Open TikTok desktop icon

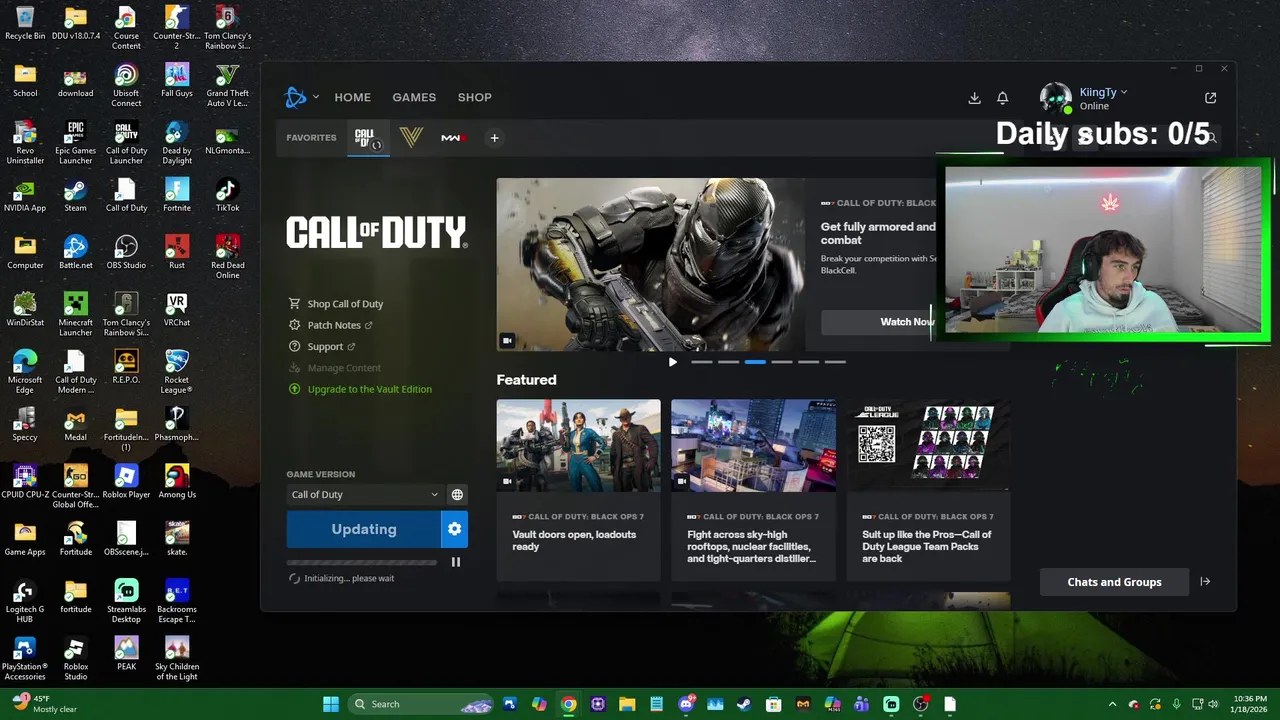coord(227,194)
